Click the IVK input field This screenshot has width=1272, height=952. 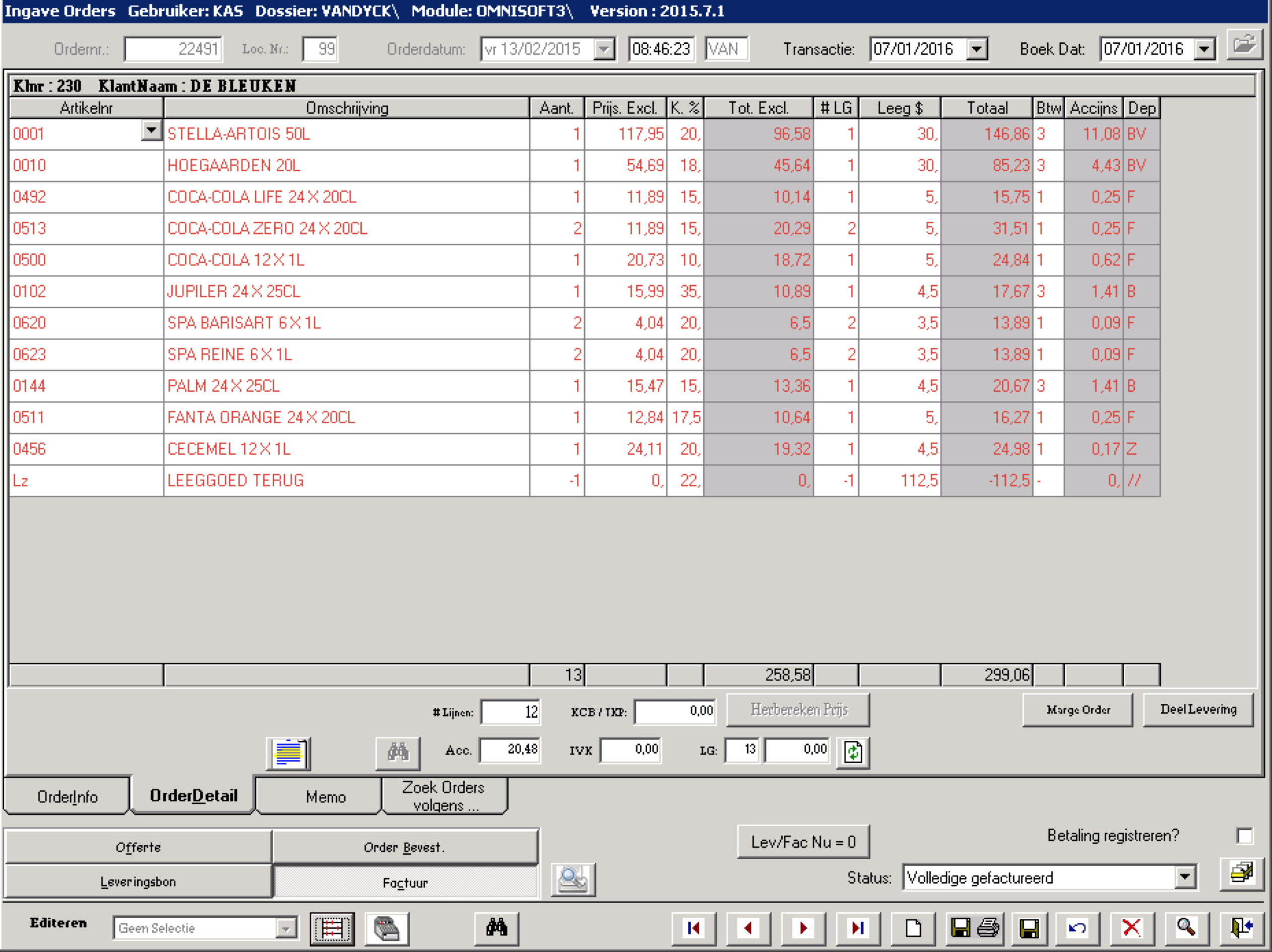coord(630,750)
